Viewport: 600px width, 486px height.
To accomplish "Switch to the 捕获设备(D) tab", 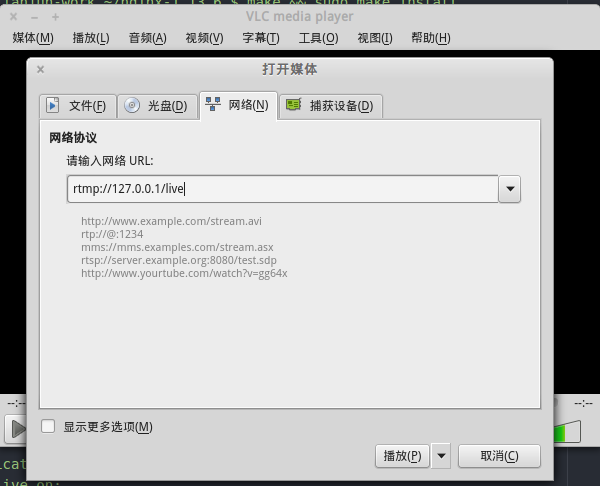I will [x=331, y=106].
